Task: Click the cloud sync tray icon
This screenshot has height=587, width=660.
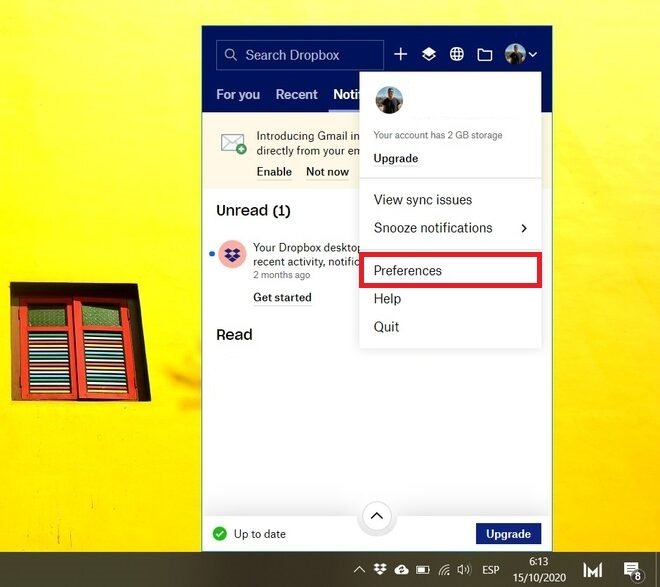Action: coord(401,570)
